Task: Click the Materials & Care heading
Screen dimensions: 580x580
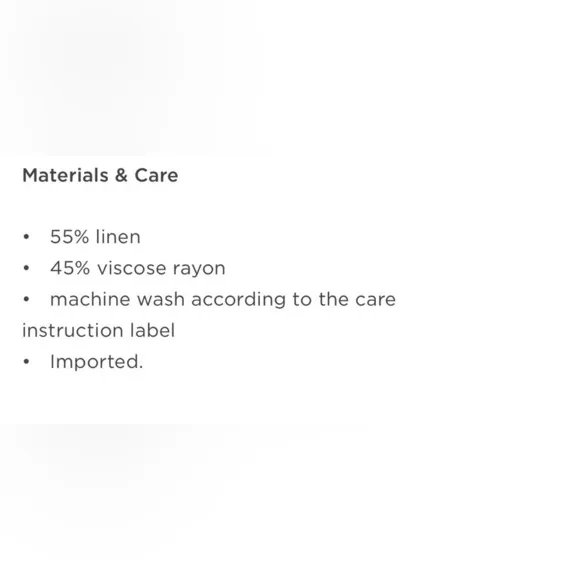Action: coord(100,175)
